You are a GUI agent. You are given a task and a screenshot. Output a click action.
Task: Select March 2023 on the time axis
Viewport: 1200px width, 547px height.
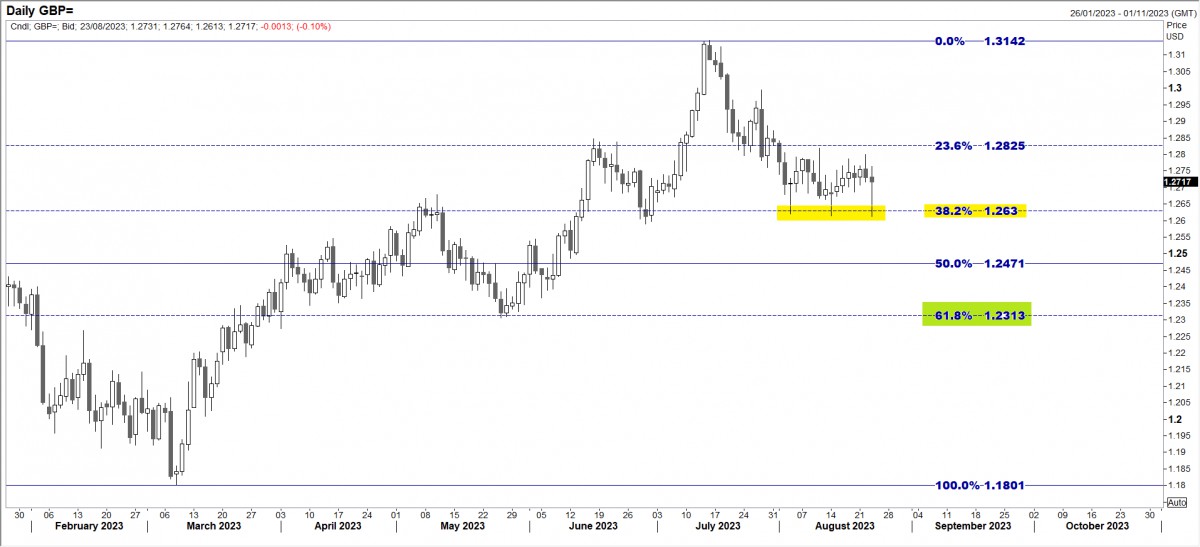pyautogui.click(x=214, y=526)
